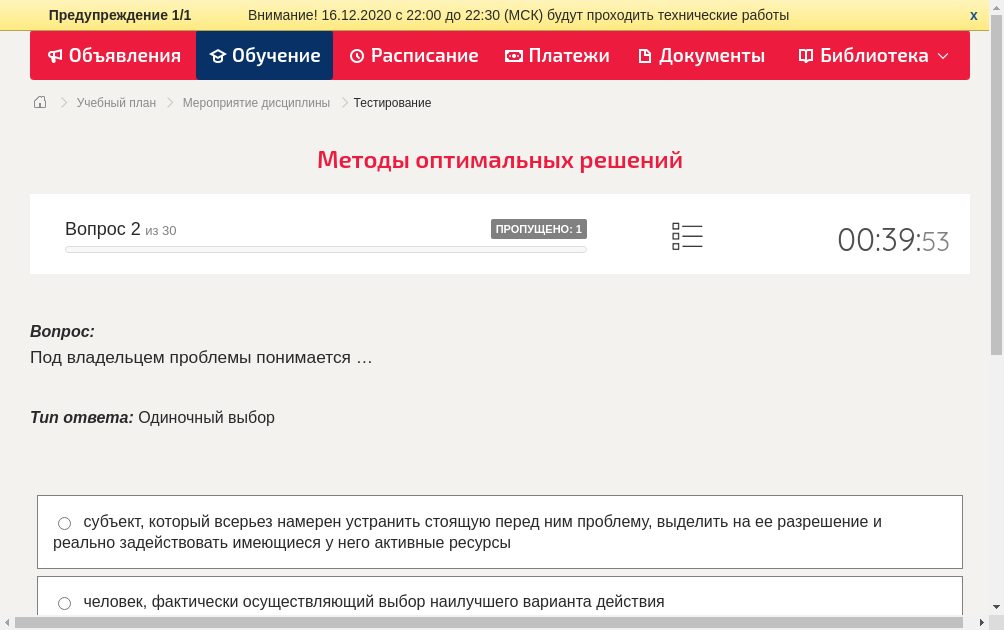Click the megaphone icon beside Объявления

[55, 55]
